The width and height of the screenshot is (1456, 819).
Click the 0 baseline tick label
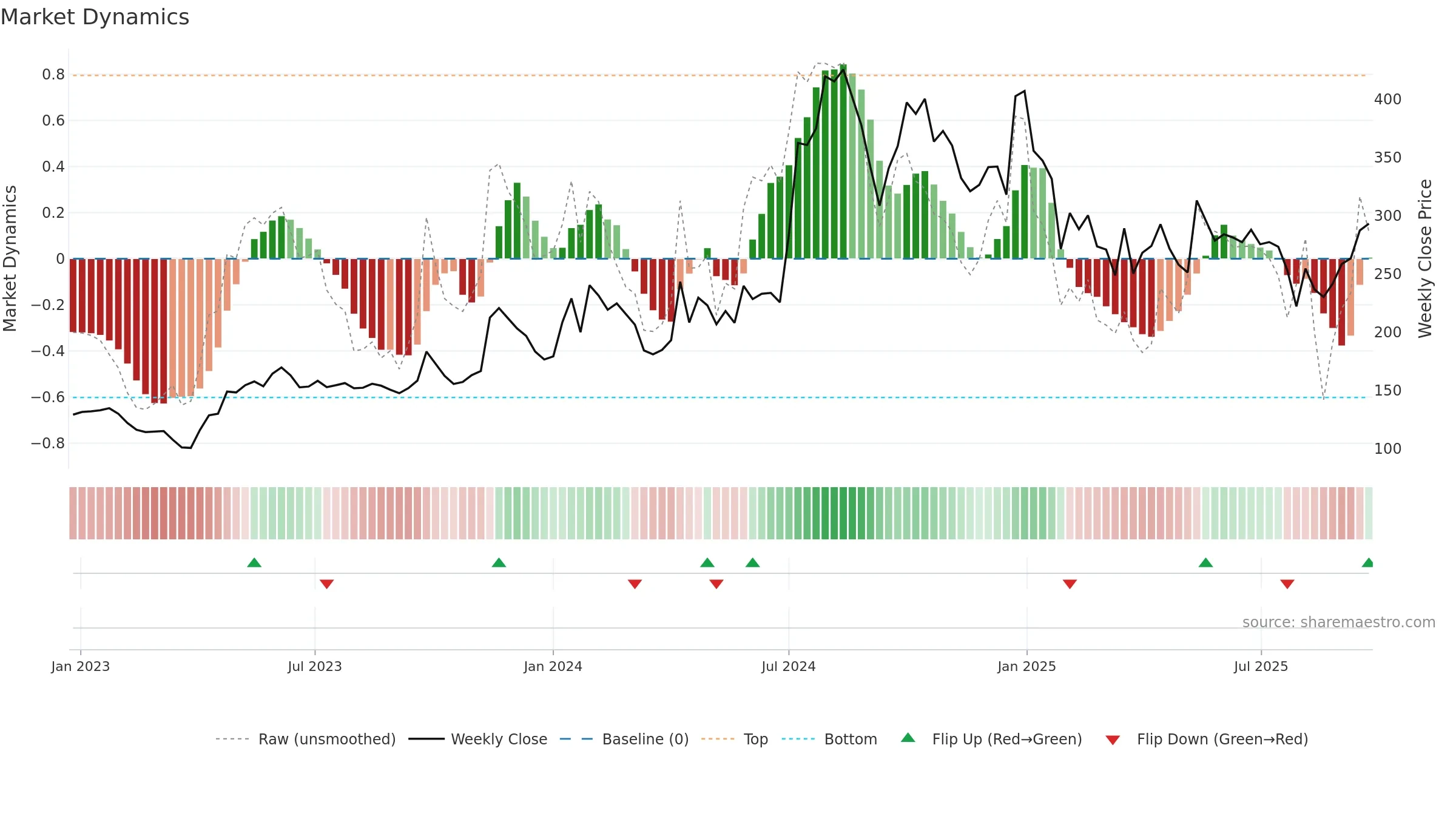60,259
